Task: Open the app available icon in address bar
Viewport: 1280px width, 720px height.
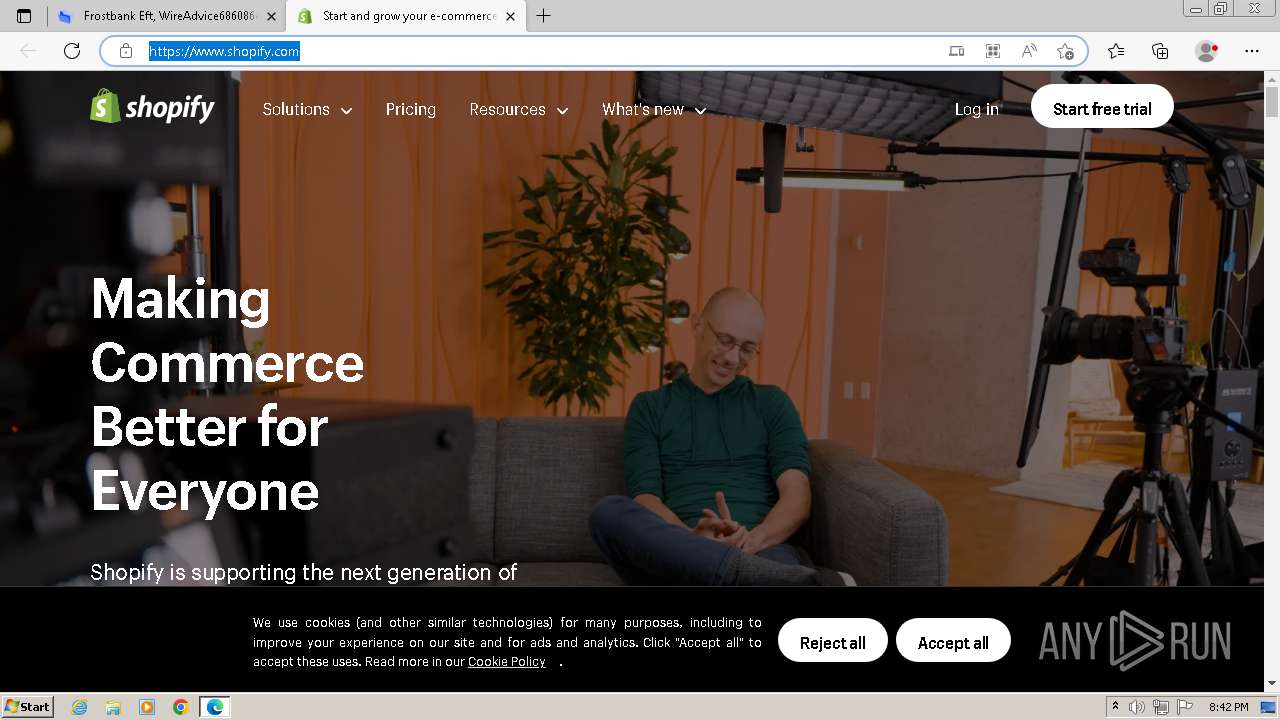Action: pos(957,51)
